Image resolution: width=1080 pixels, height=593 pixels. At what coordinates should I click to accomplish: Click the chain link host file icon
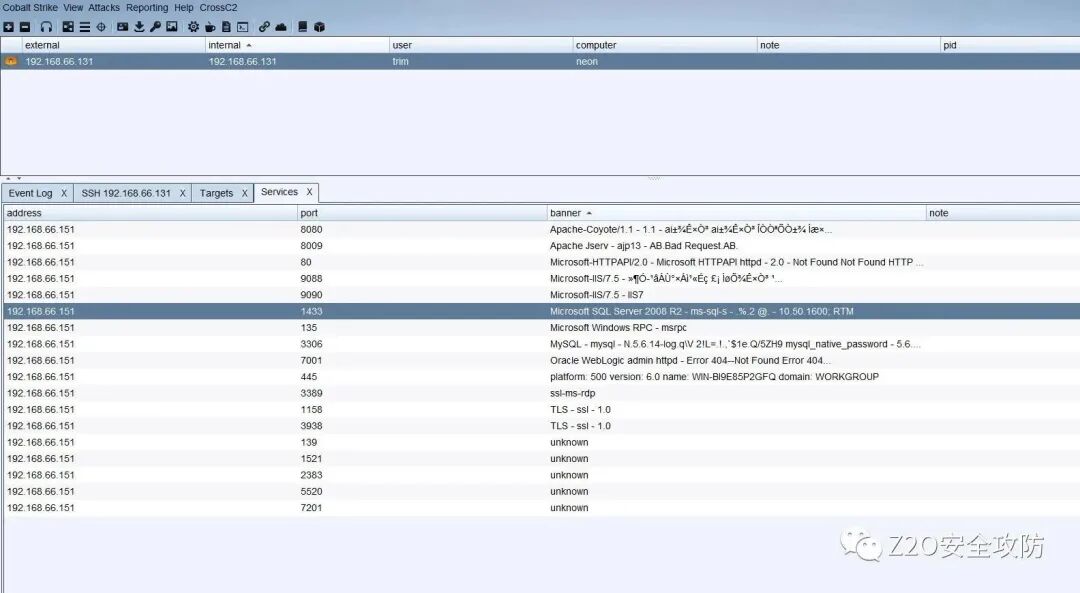[x=264, y=27]
